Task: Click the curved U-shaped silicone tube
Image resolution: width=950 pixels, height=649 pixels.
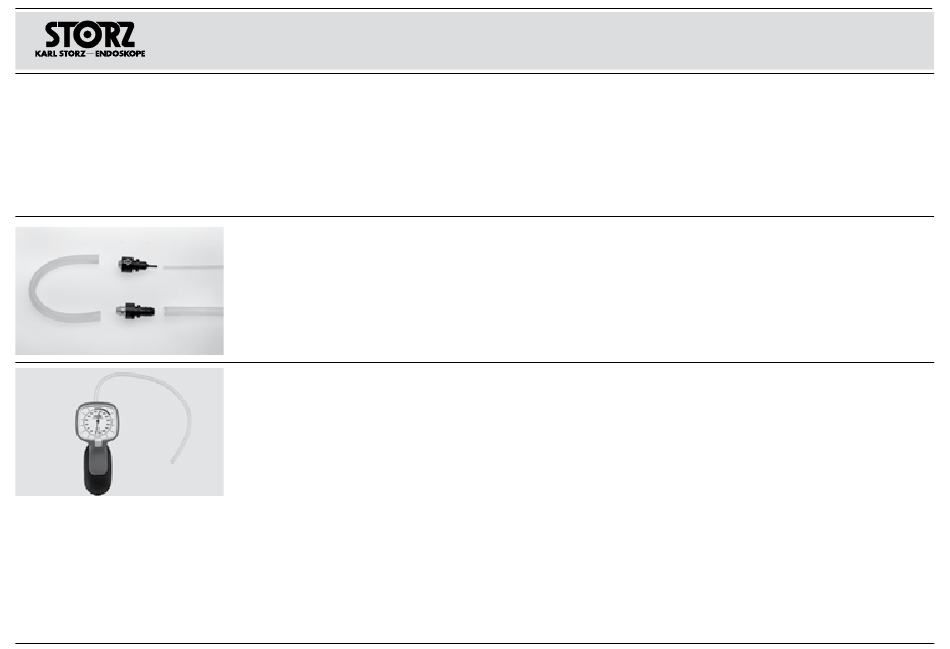Action: tap(61, 288)
